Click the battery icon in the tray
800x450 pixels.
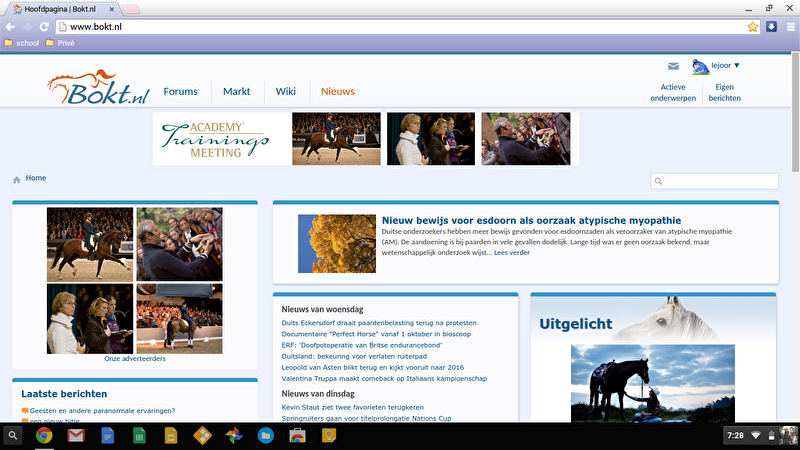(771, 436)
